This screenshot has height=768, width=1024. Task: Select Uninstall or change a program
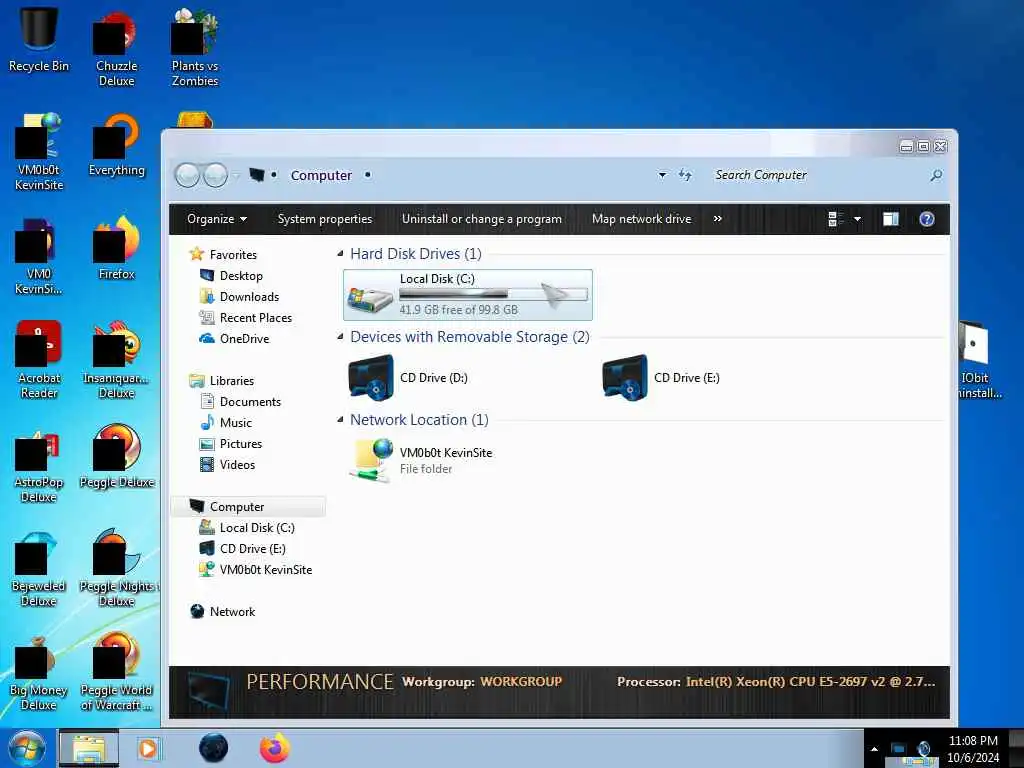pos(481,219)
